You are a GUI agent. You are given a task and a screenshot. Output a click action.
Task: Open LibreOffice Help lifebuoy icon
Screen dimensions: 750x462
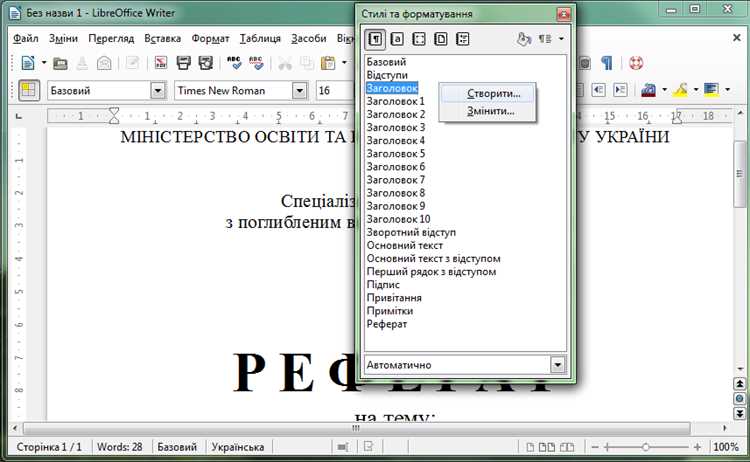pyautogui.click(x=636, y=63)
